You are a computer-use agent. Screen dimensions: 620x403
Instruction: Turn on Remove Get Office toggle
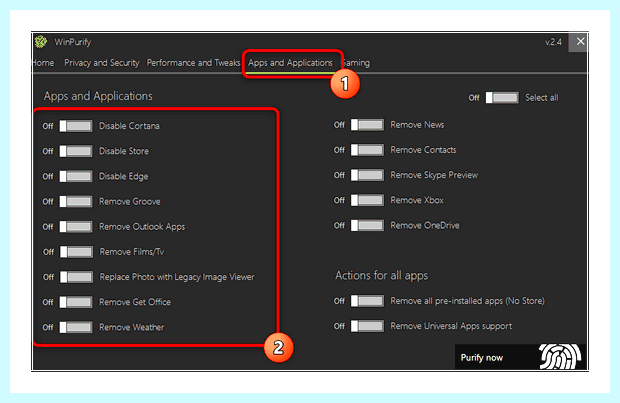(x=76, y=302)
